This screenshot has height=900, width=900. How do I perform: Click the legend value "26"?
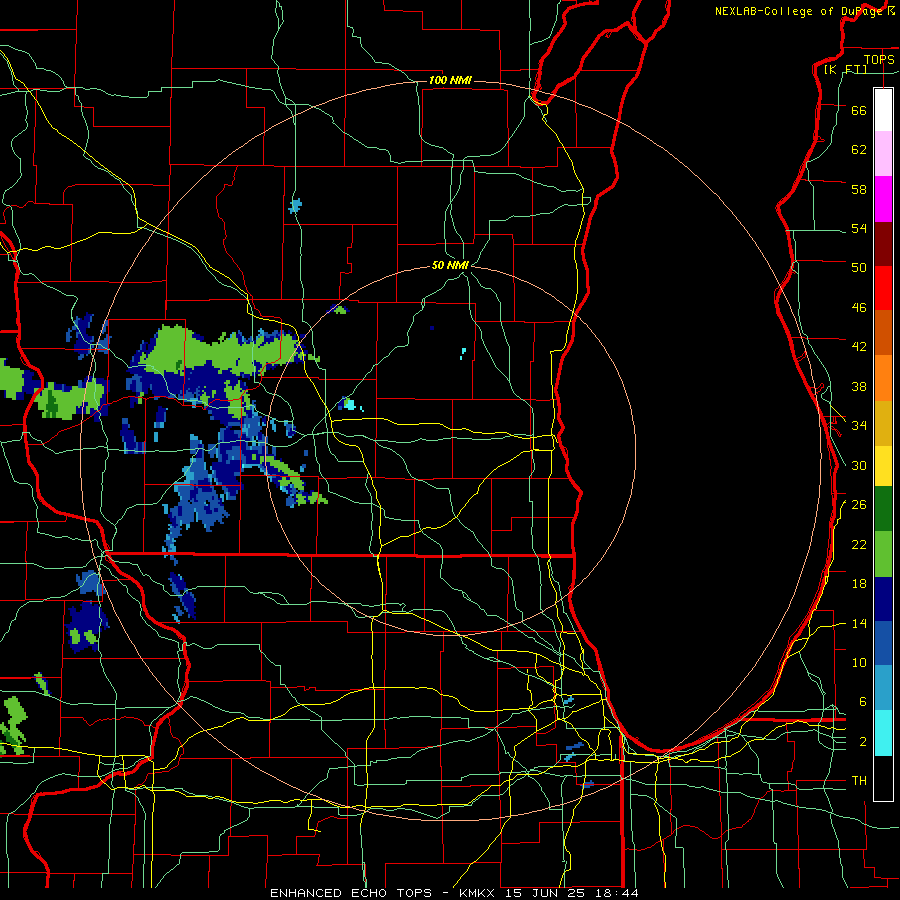click(x=859, y=505)
